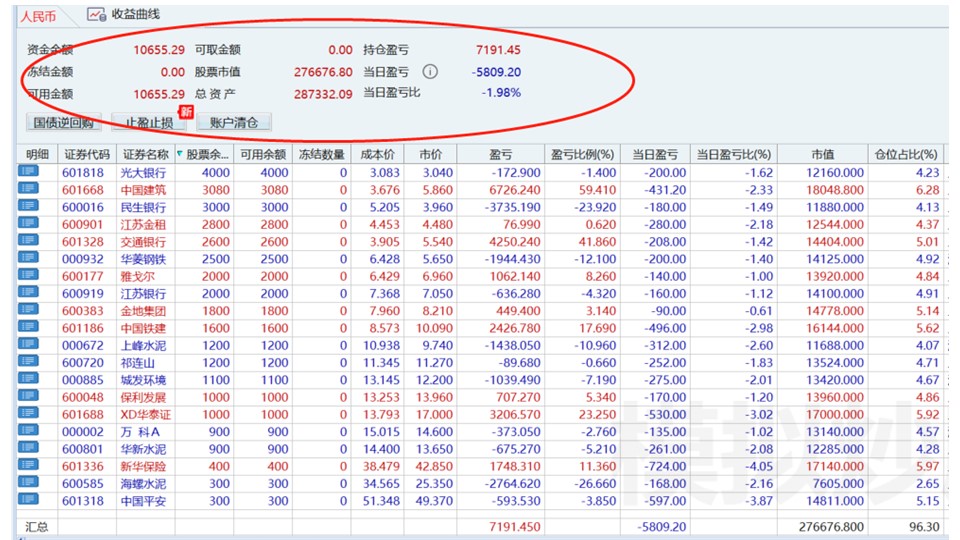The height and width of the screenshot is (540, 960).
Task: Open detail icon for 华新水泥 row
Action: pos(28,448)
